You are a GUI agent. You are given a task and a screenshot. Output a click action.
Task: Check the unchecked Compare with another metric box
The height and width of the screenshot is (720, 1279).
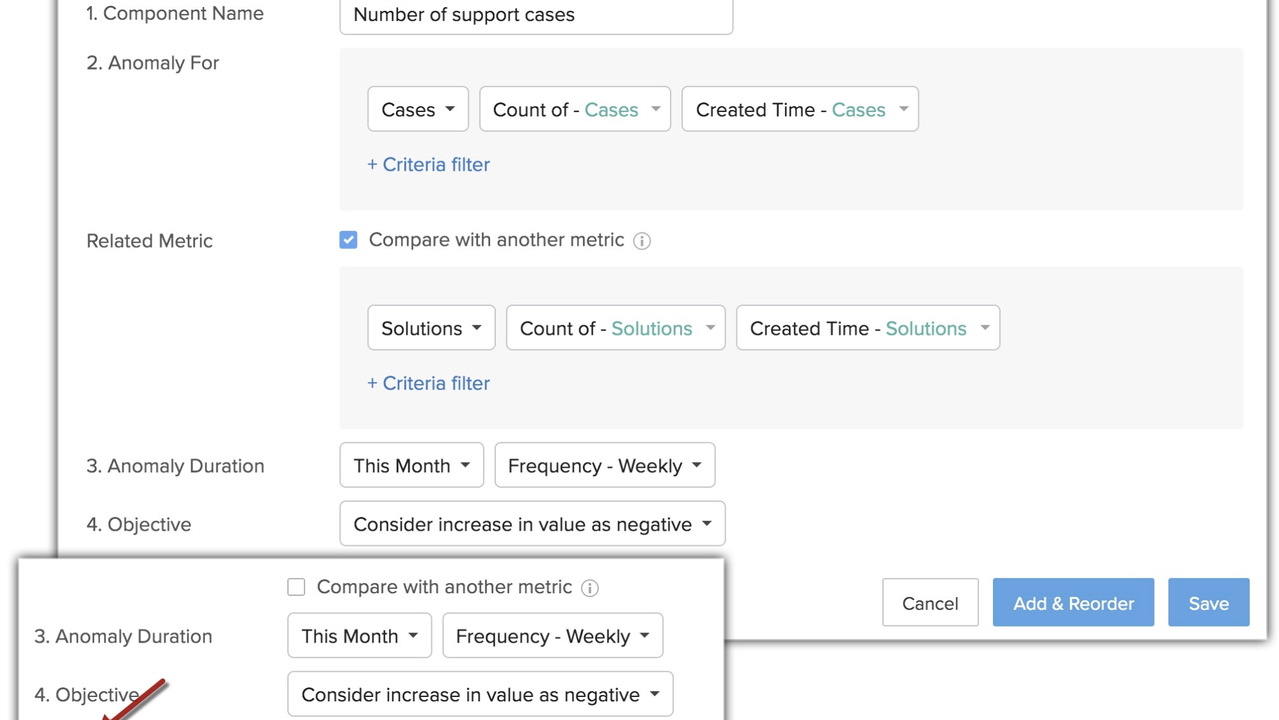[x=296, y=587]
